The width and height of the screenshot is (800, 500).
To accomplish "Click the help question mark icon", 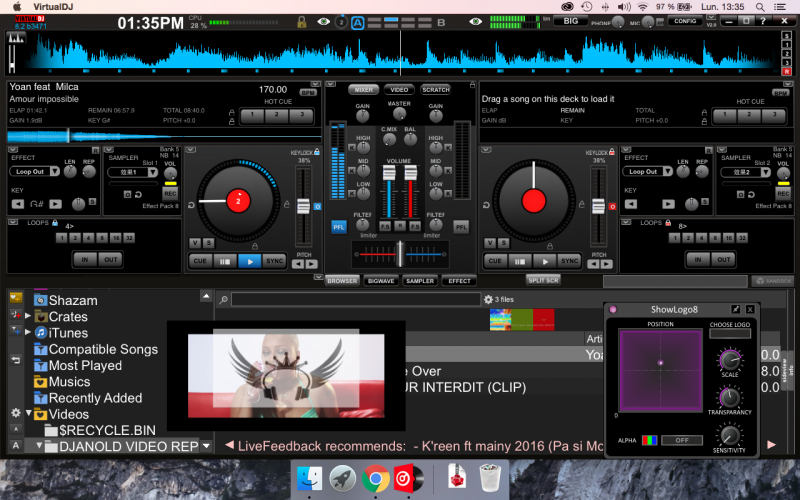I will tap(763, 21).
